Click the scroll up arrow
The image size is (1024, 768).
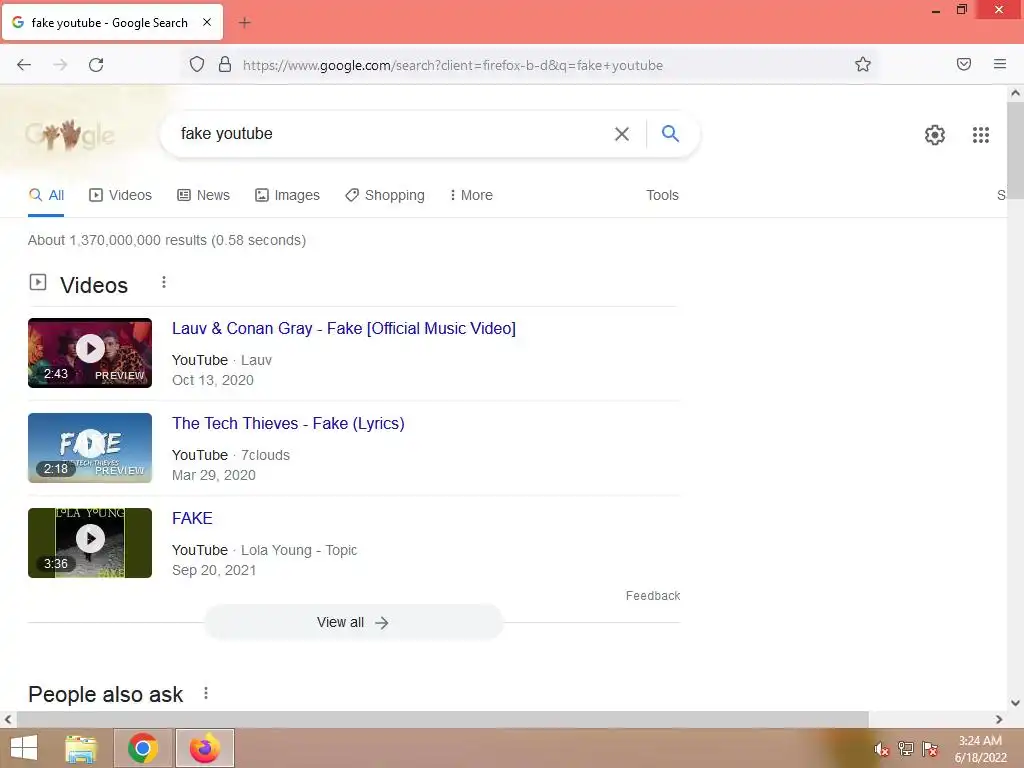[x=1015, y=93]
